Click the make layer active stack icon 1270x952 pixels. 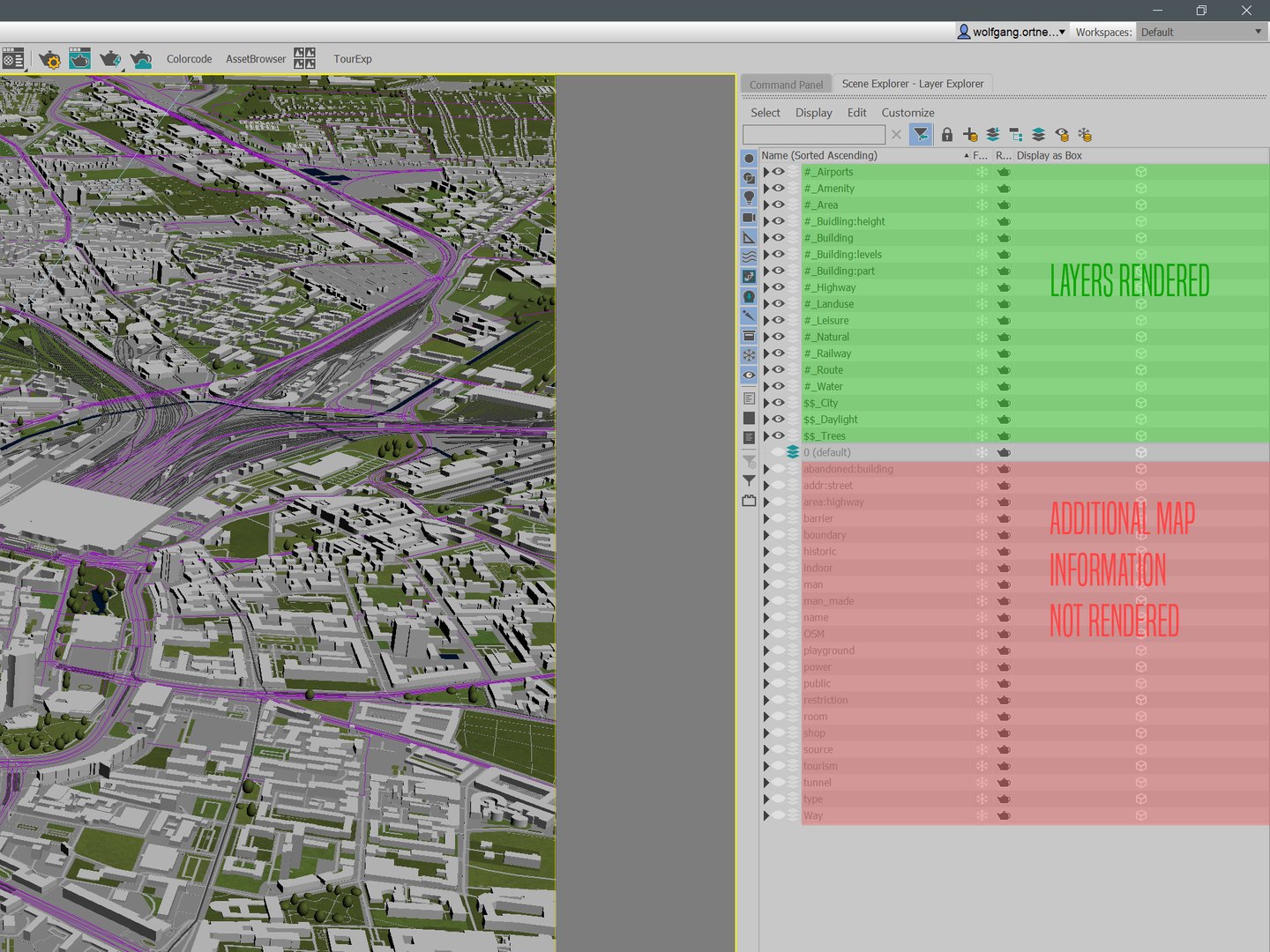pos(1039,135)
